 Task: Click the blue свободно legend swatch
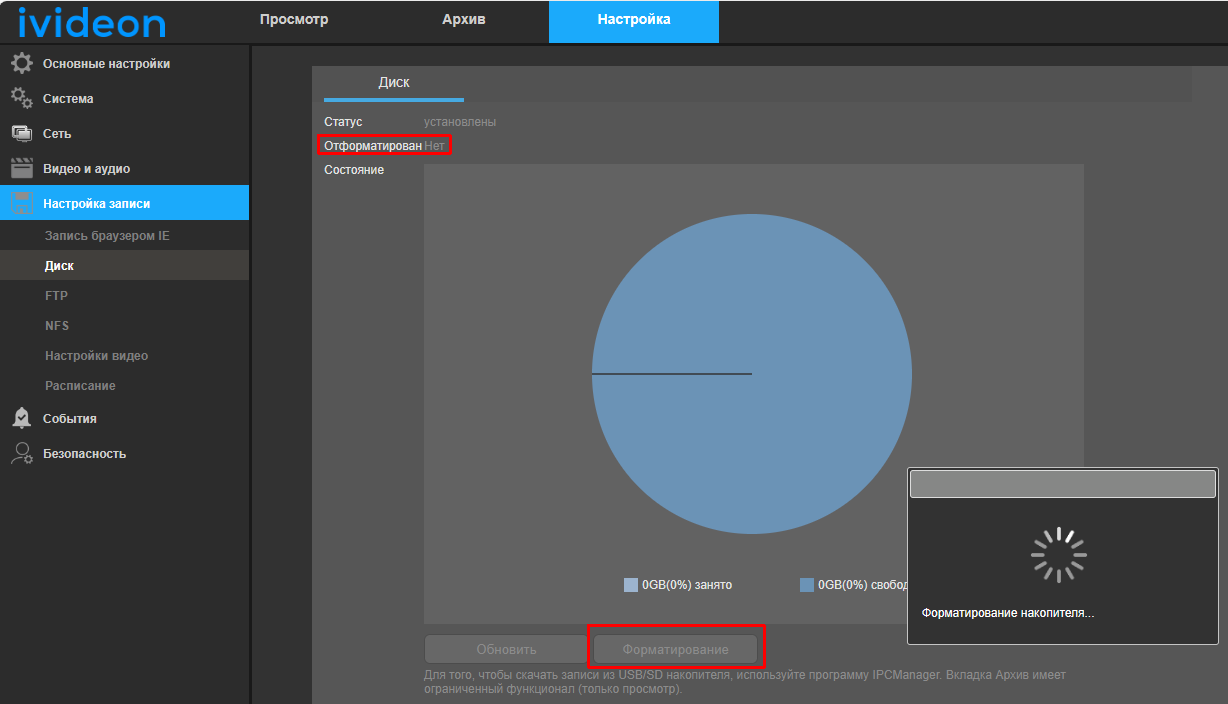pyautogui.click(x=807, y=585)
